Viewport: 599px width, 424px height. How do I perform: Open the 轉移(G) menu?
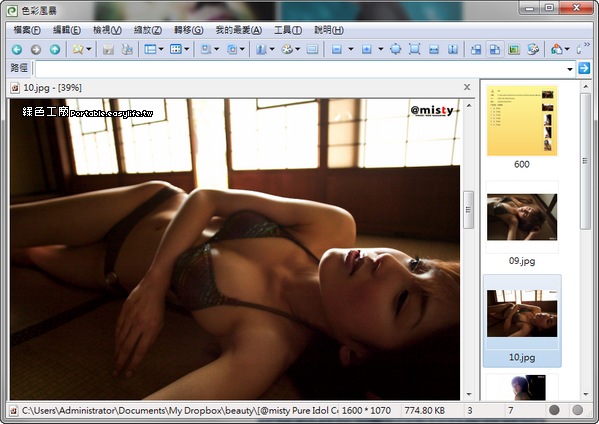[188, 30]
